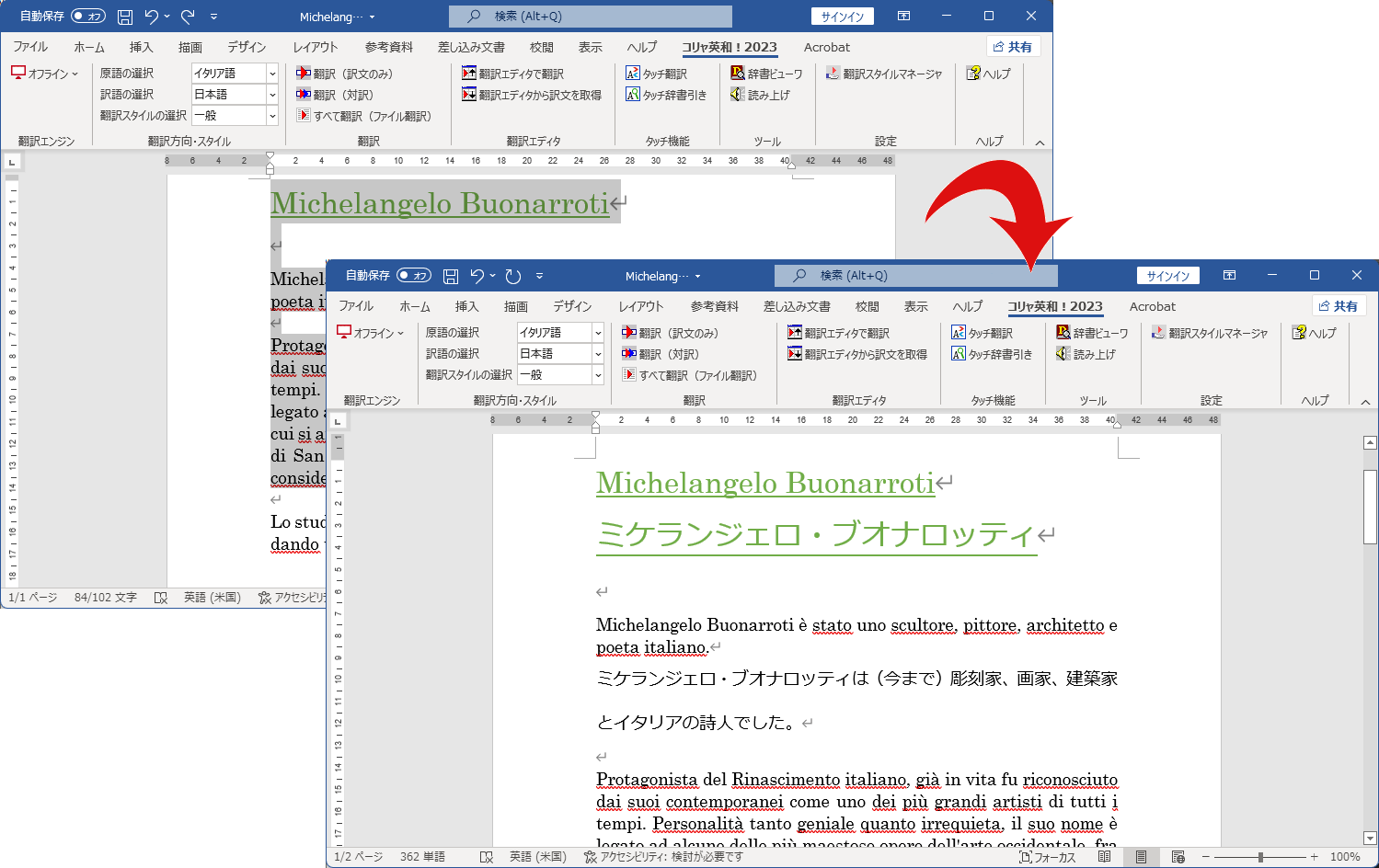Open 挿入 tab in the front window
The image size is (1379, 868).
tap(466, 306)
